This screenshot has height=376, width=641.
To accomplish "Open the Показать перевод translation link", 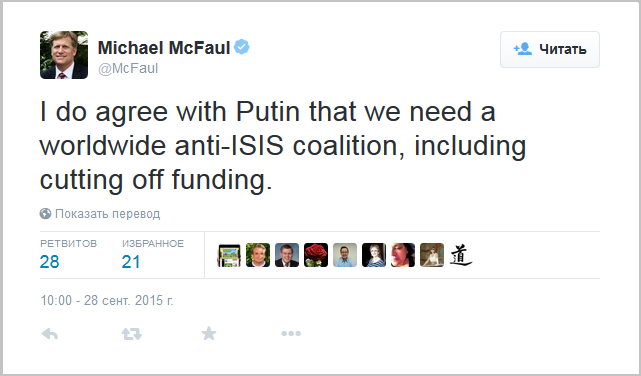I will point(108,214).
